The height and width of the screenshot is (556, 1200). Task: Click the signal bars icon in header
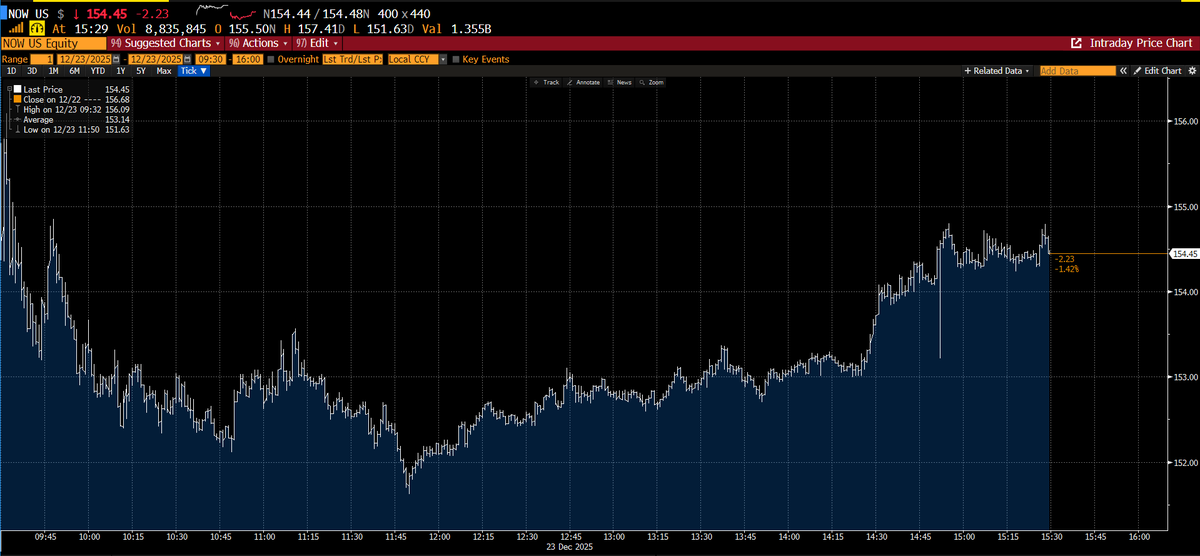(16, 28)
